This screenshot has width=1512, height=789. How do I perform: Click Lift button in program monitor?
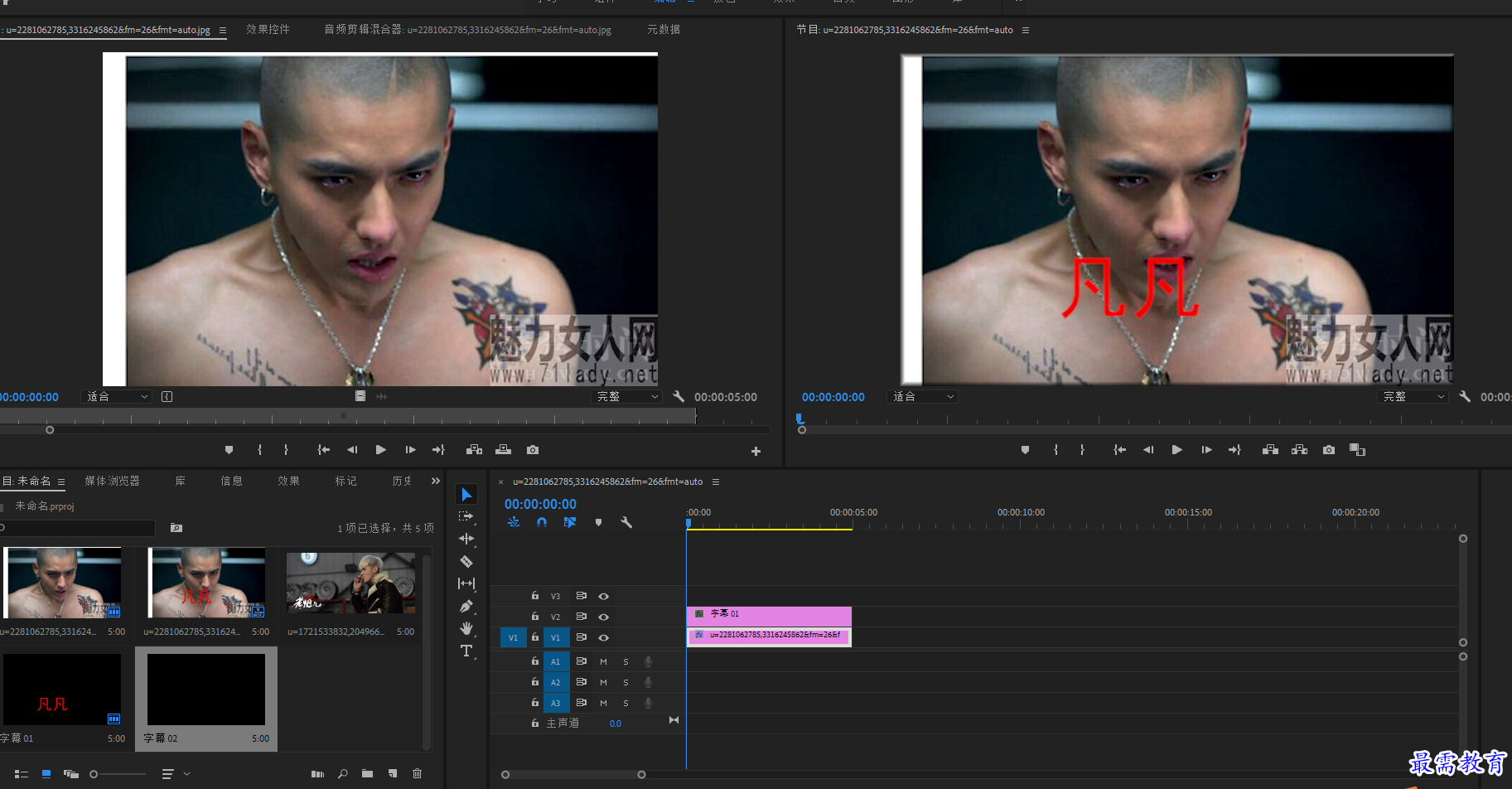(x=1270, y=450)
